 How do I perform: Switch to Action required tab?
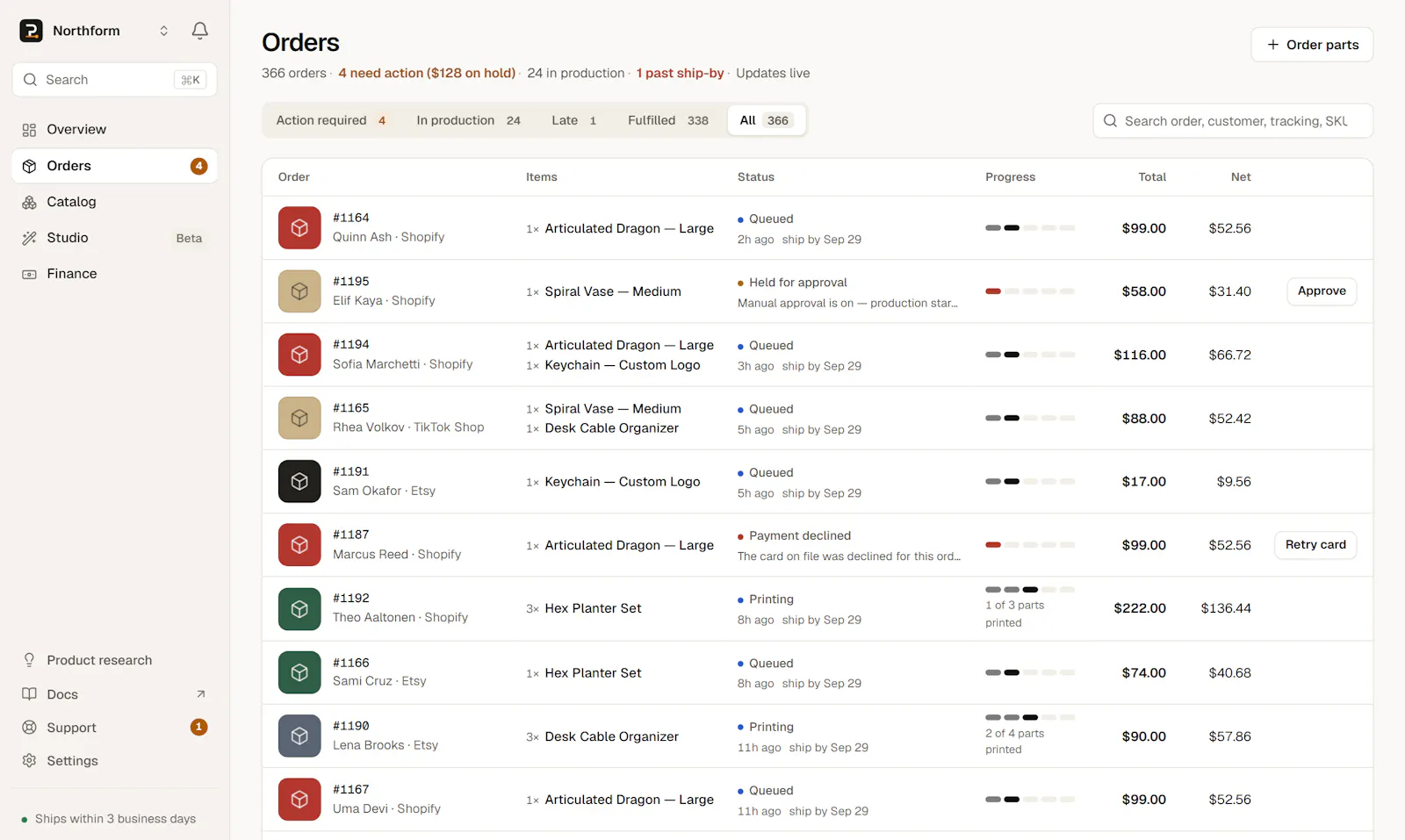point(331,120)
